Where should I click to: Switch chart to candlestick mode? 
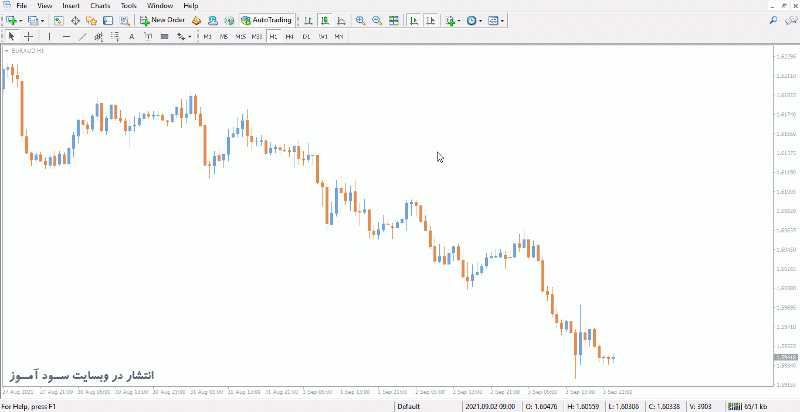click(325, 20)
